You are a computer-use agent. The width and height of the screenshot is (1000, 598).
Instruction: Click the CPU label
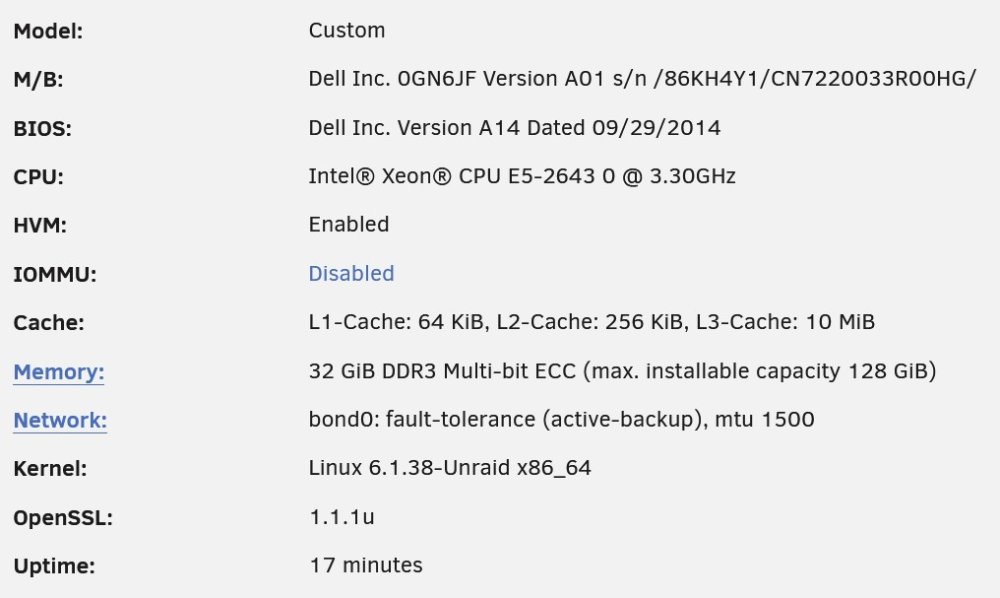tap(38, 177)
